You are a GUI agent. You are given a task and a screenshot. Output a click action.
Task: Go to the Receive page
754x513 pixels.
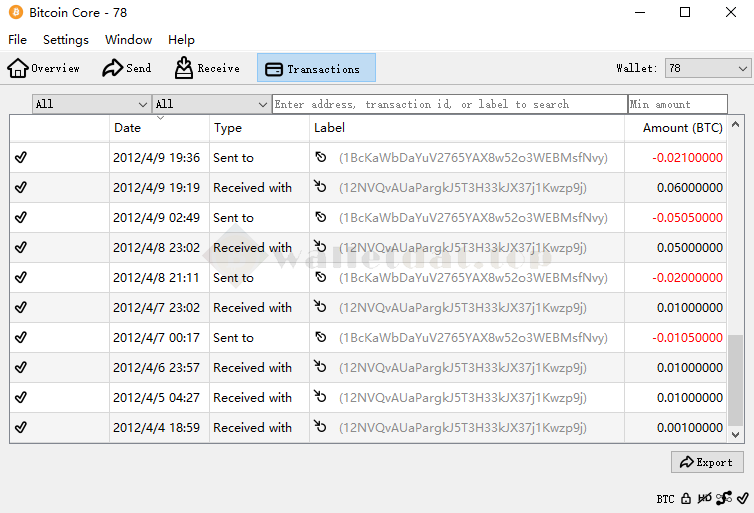(208, 68)
